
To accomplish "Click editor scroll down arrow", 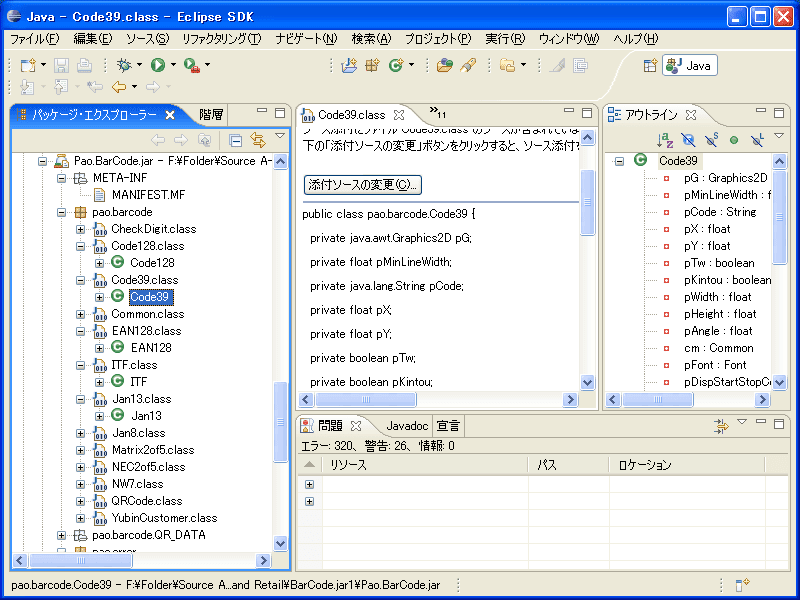I will coord(587,382).
